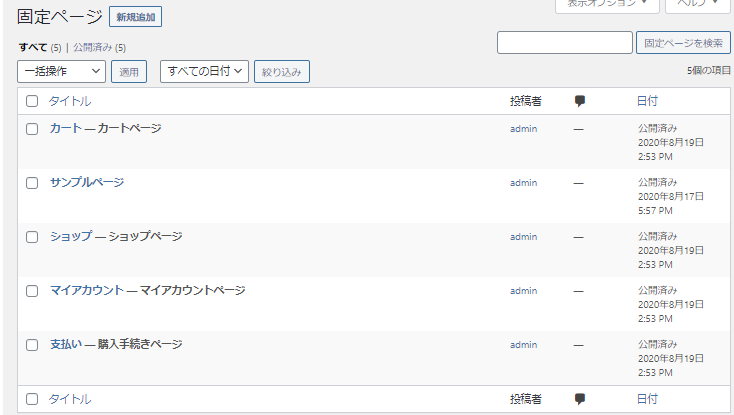Tick the select-all checkbox in footer row

pyautogui.click(x=32, y=399)
